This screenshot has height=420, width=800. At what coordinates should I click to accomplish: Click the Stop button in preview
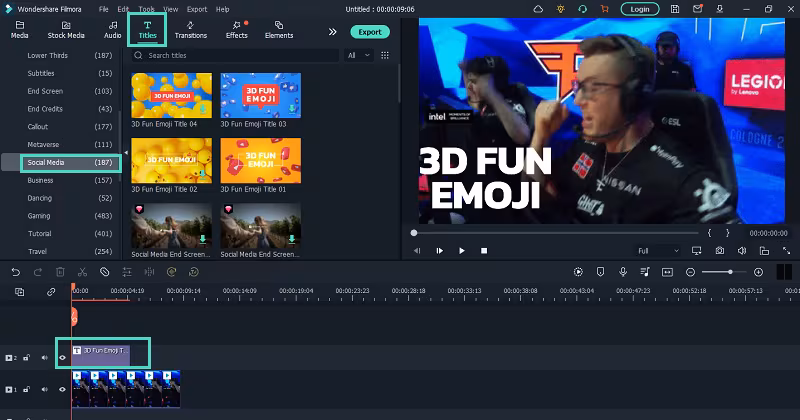[x=484, y=251]
